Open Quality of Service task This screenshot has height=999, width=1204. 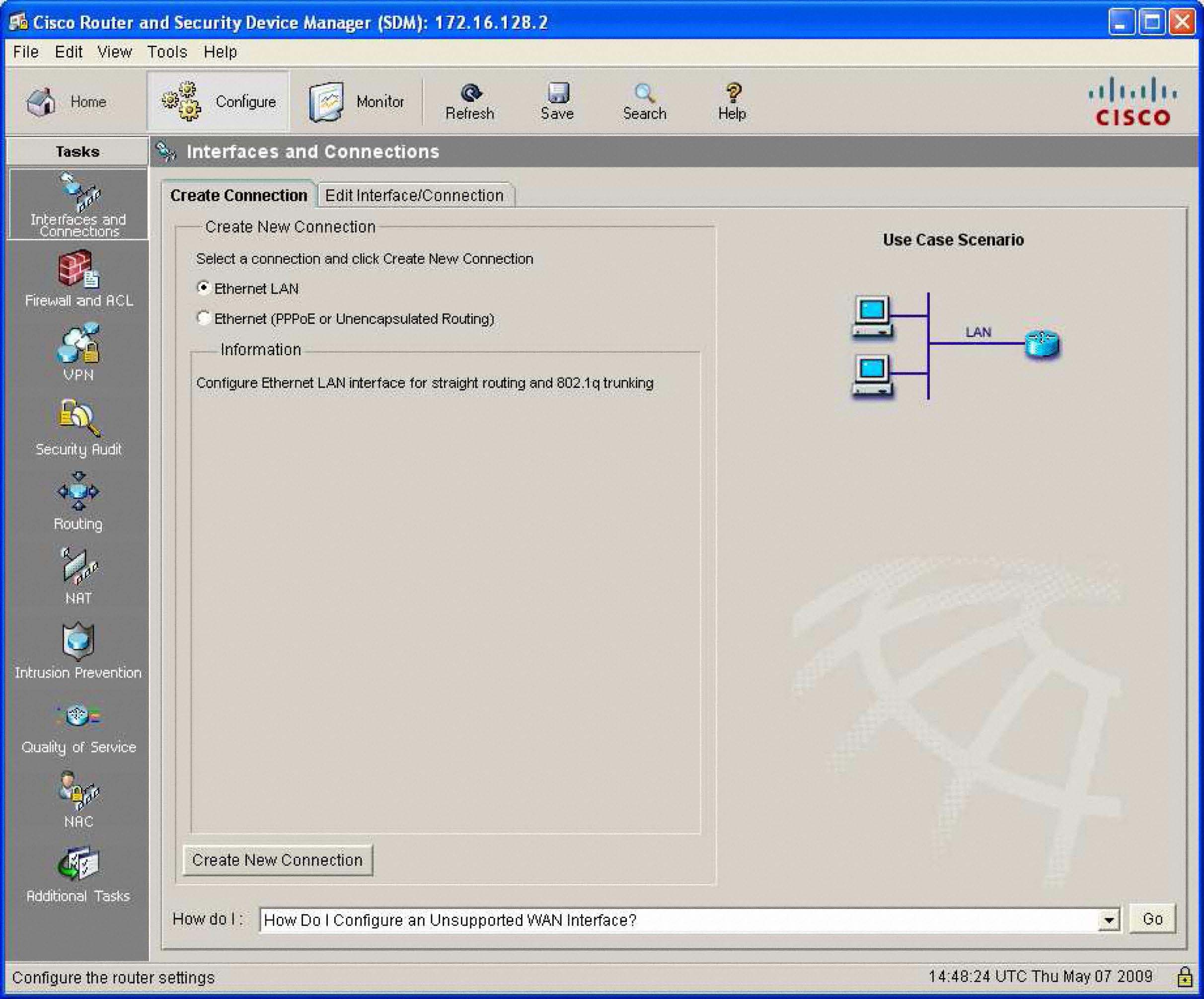pos(78,725)
